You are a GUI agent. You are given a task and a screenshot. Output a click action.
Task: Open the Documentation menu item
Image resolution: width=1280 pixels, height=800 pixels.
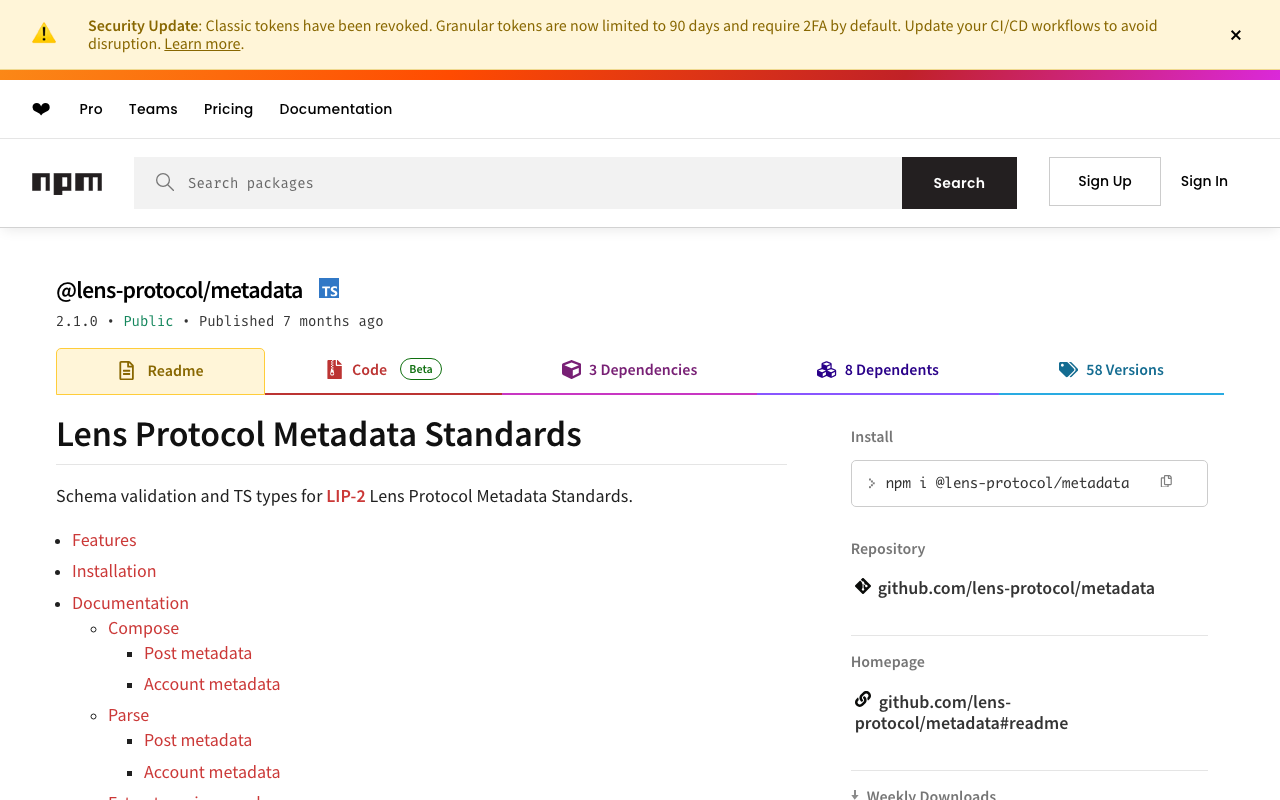pyautogui.click(x=336, y=109)
